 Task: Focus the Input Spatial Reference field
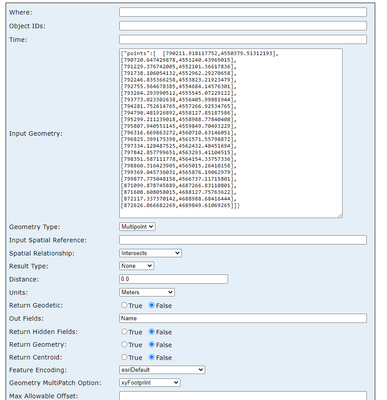point(243,240)
